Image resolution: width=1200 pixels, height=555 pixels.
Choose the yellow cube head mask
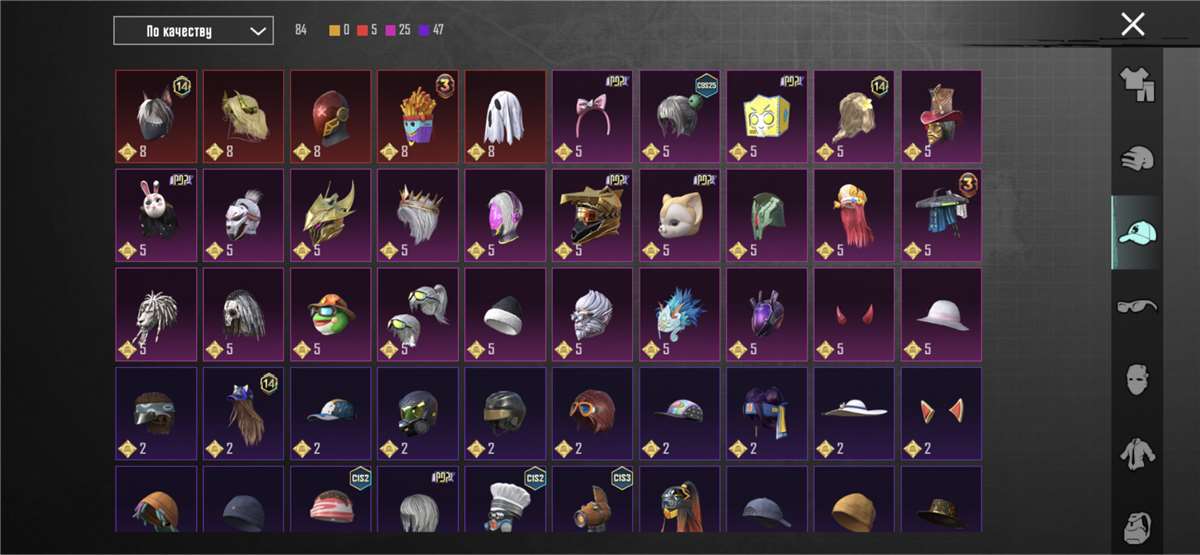pos(768,116)
